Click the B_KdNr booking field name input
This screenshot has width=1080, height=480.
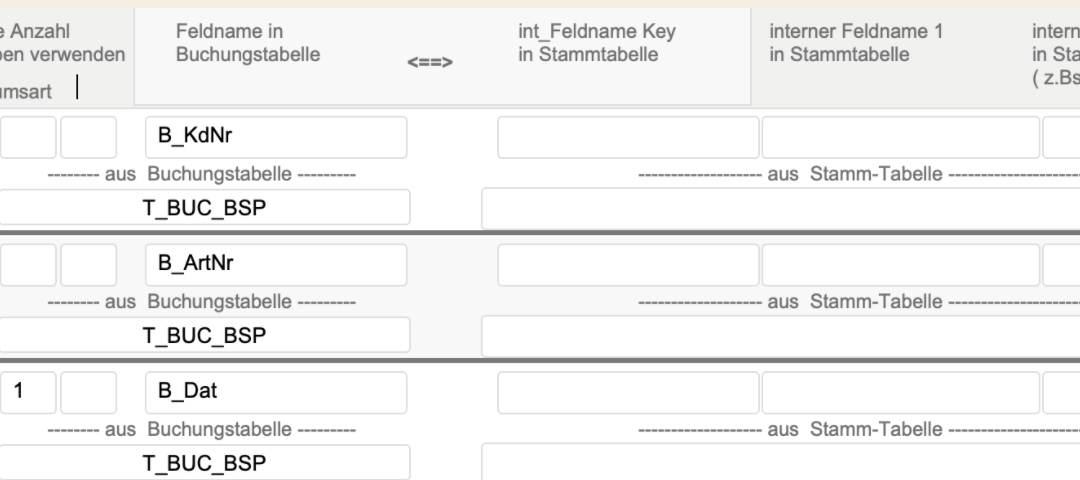coord(276,138)
